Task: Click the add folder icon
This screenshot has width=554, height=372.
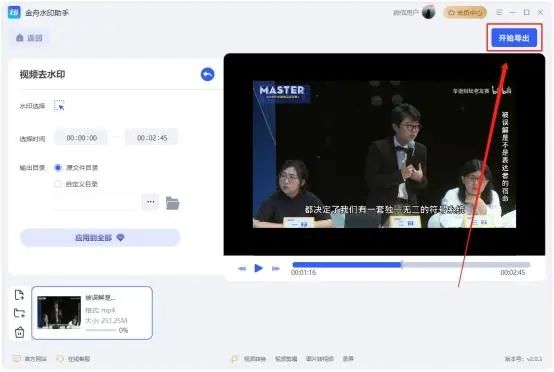Action: pyautogui.click(x=19, y=313)
